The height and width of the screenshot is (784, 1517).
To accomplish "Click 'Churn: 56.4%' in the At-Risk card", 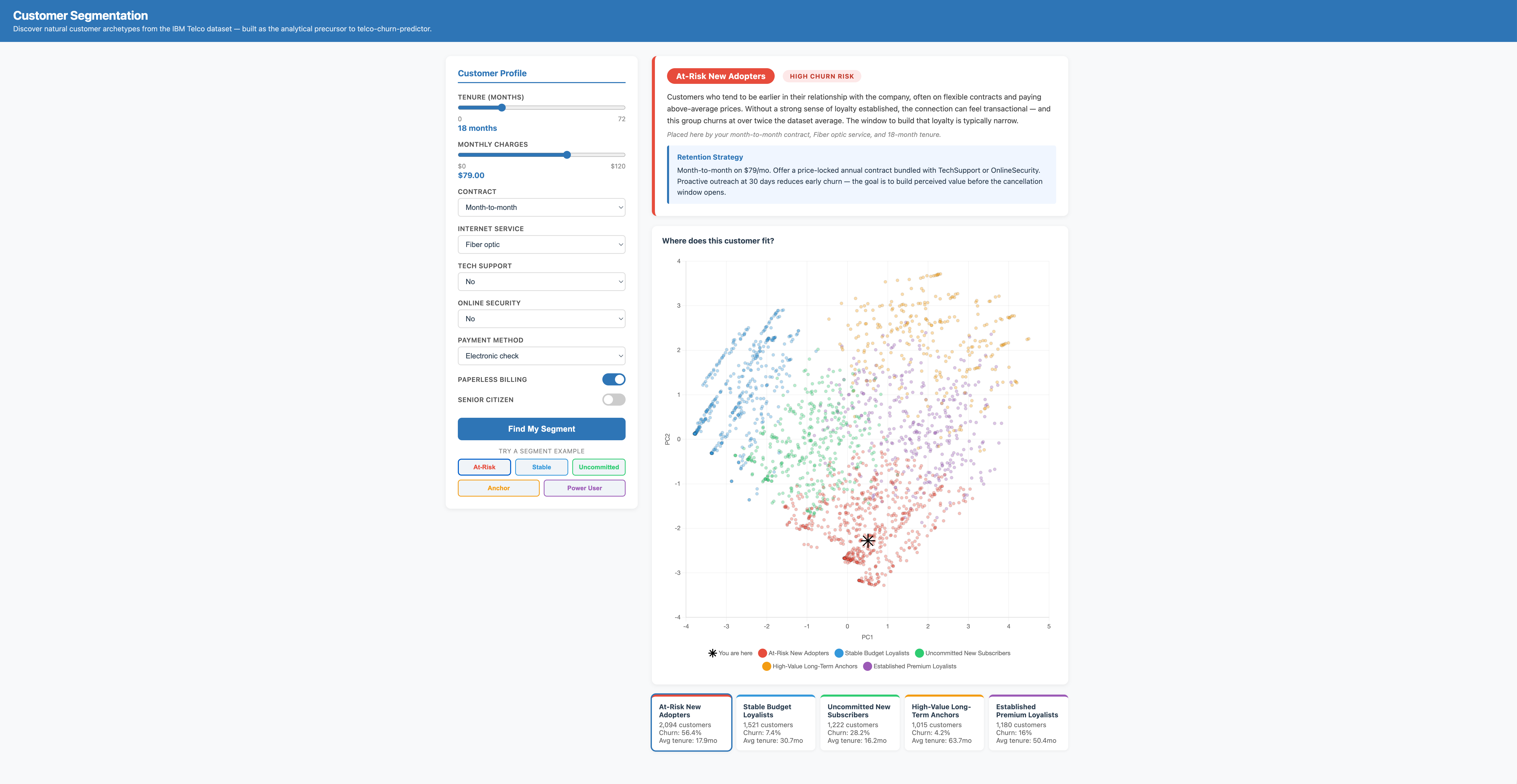I will coord(680,733).
